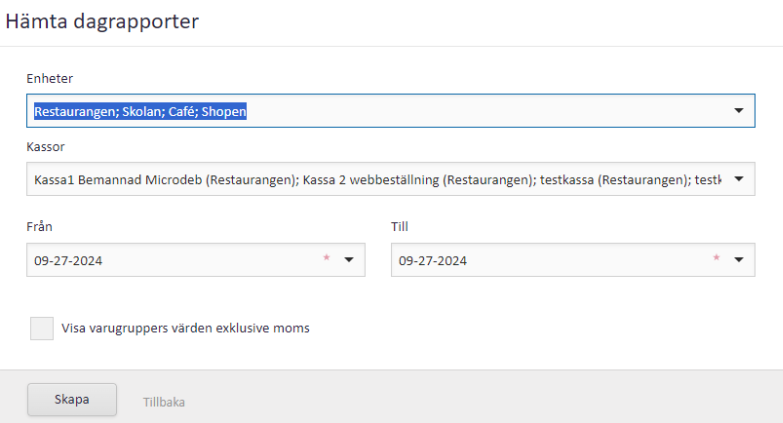Click the Till date field 09-27-2024
Image resolution: width=783 pixels, height=423 pixels.
coord(433,261)
